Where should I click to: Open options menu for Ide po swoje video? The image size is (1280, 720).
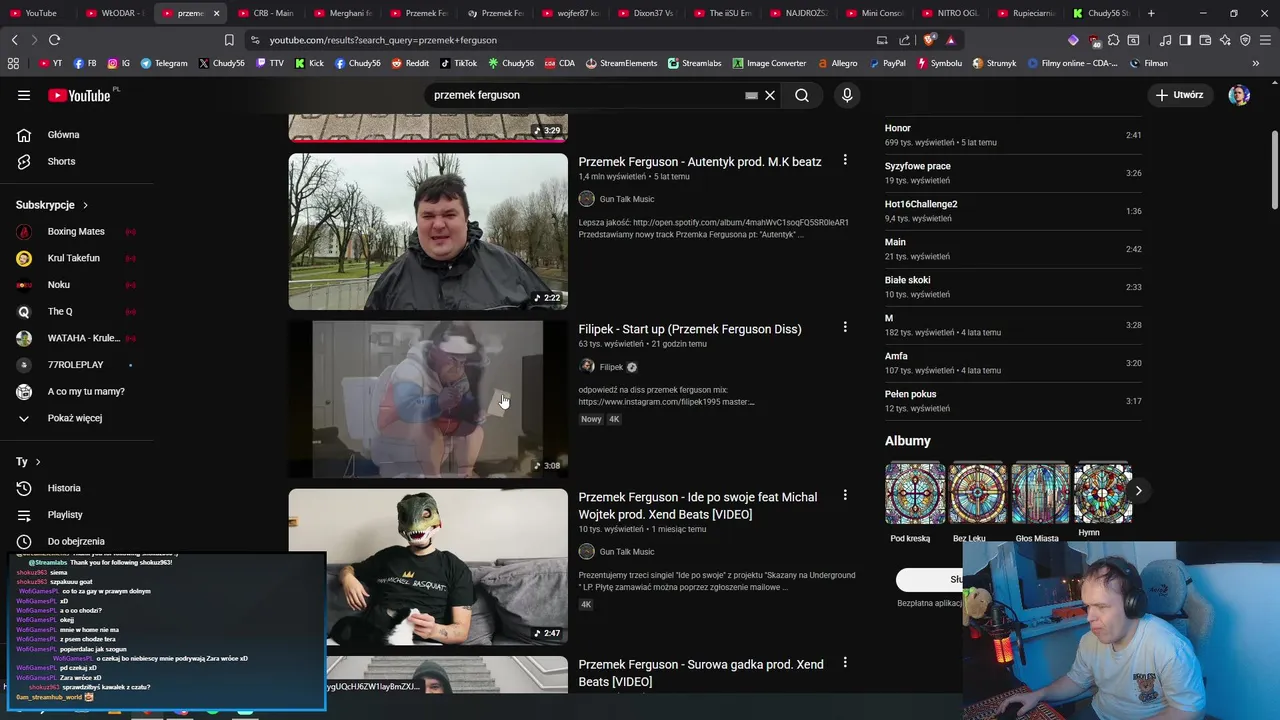pos(845,495)
